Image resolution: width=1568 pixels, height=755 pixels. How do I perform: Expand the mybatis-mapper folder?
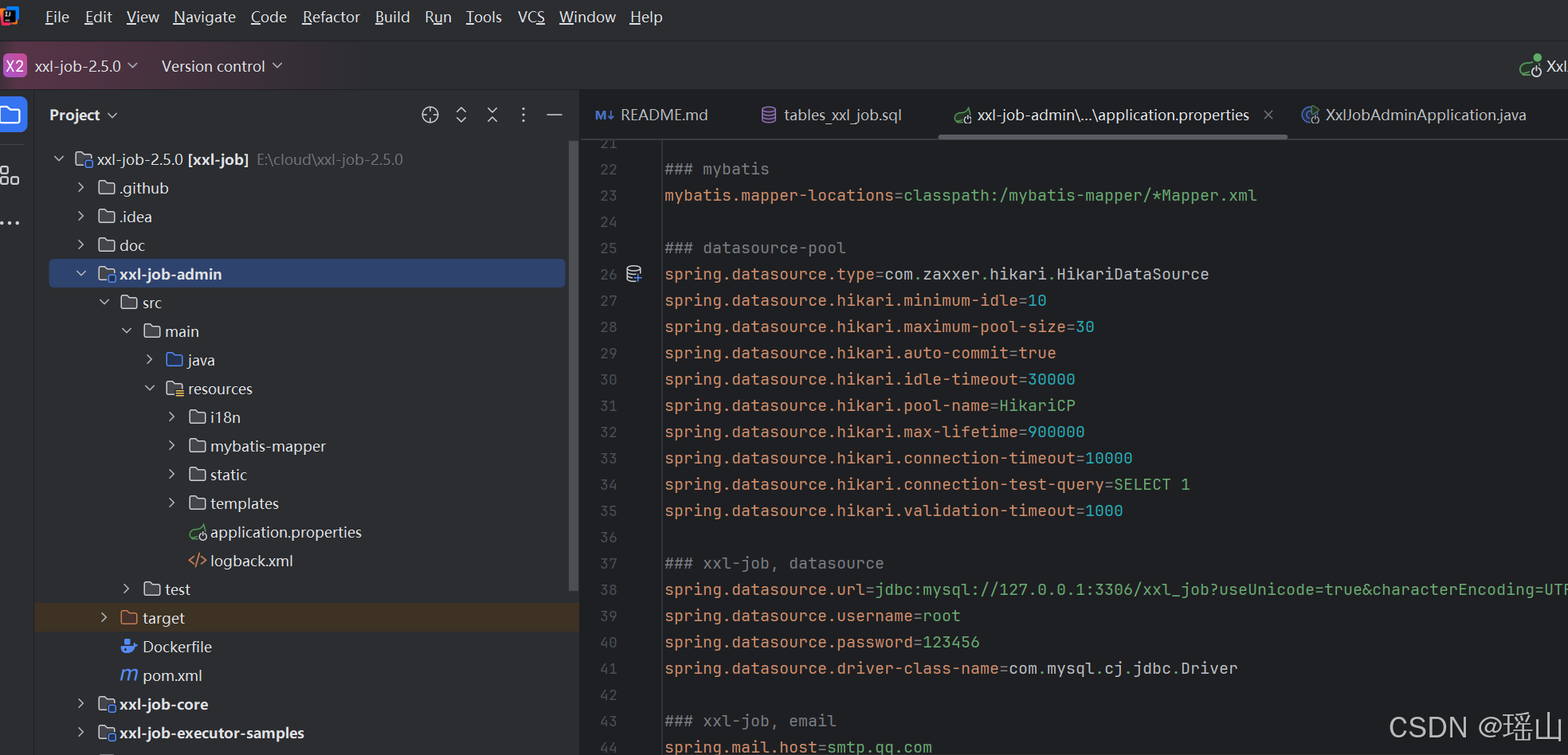(x=172, y=446)
